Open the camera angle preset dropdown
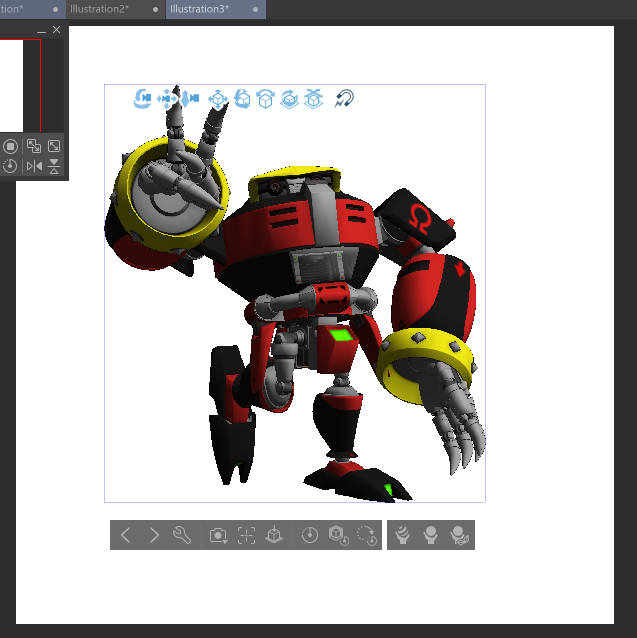The width and height of the screenshot is (637, 638). 218,535
